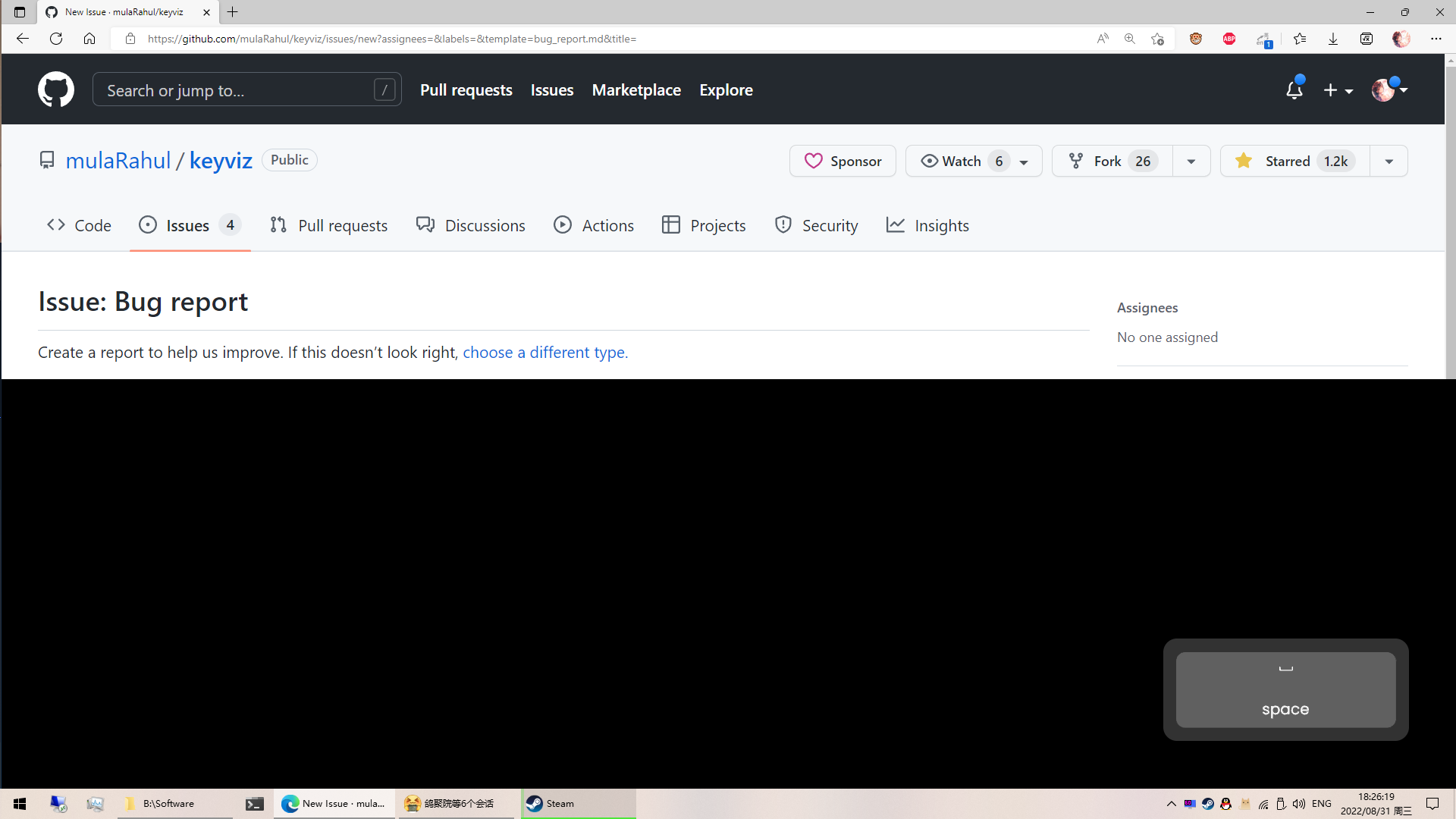Click the GitHub Octocat logo
Image resolution: width=1456 pixels, height=819 pixels.
56,89
